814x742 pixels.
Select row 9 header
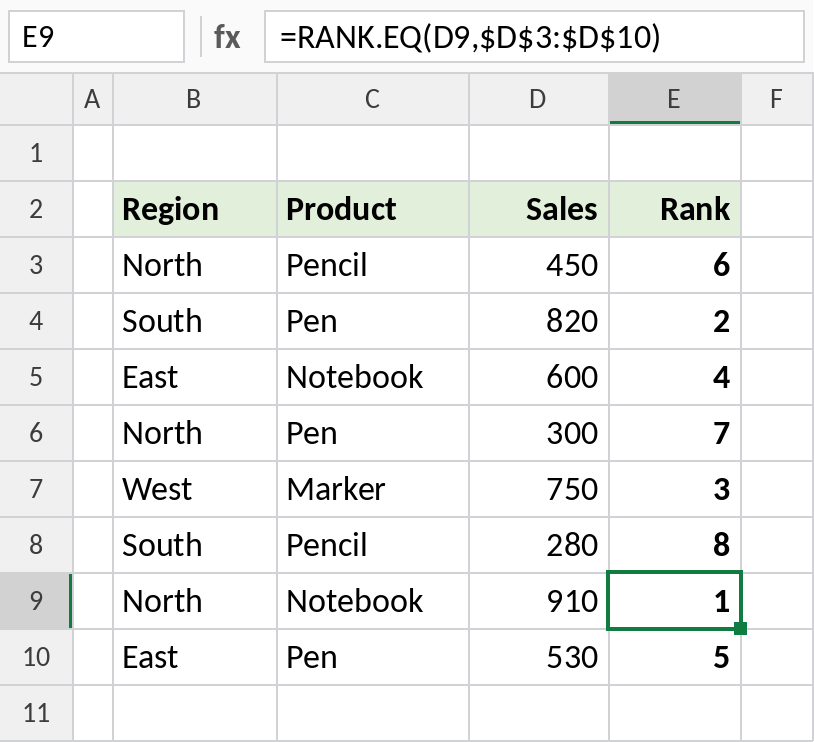point(36,601)
